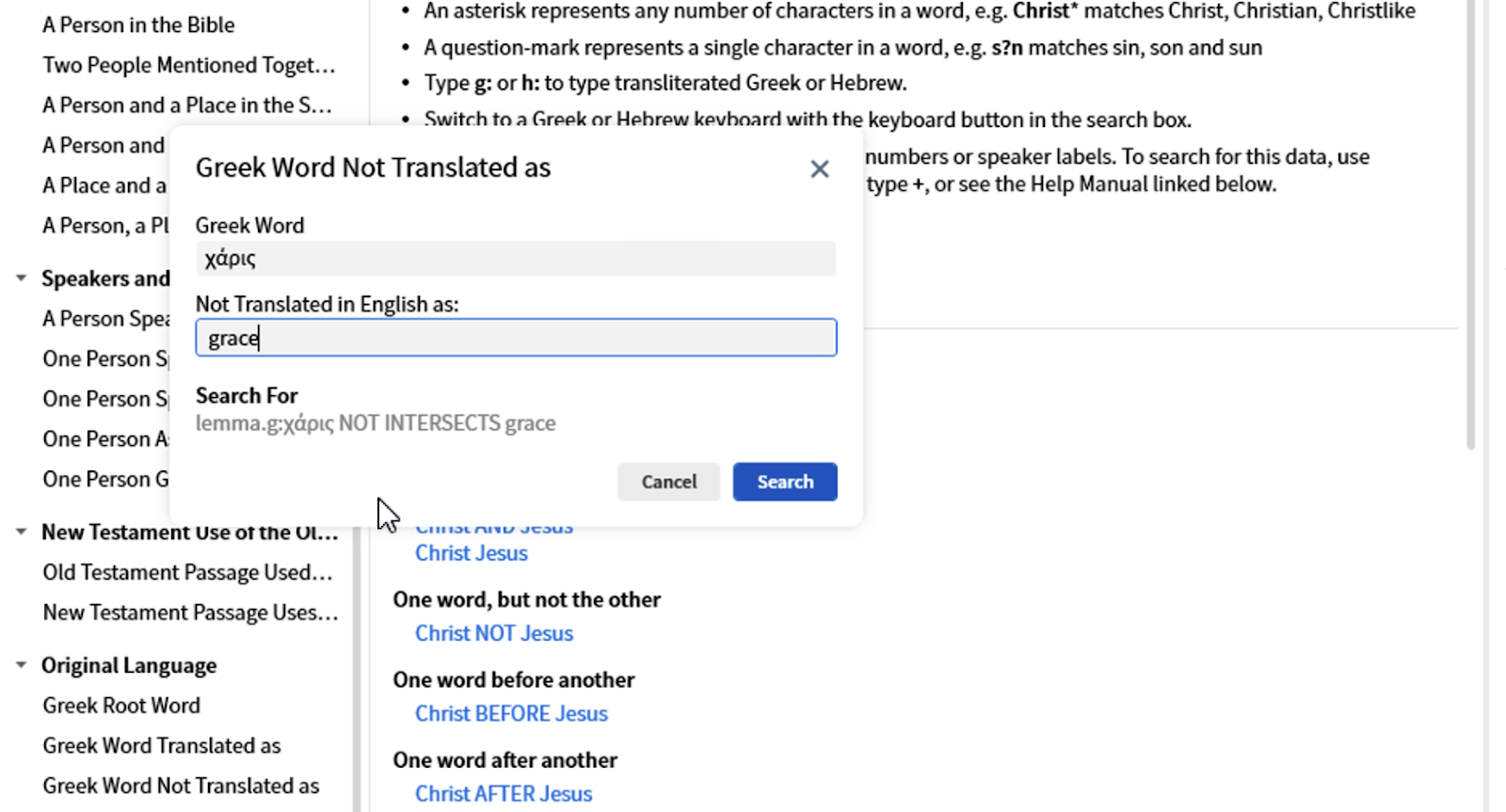The image size is (1506, 812).
Task: Open the Christ AFTER Jesus example link
Action: click(504, 793)
